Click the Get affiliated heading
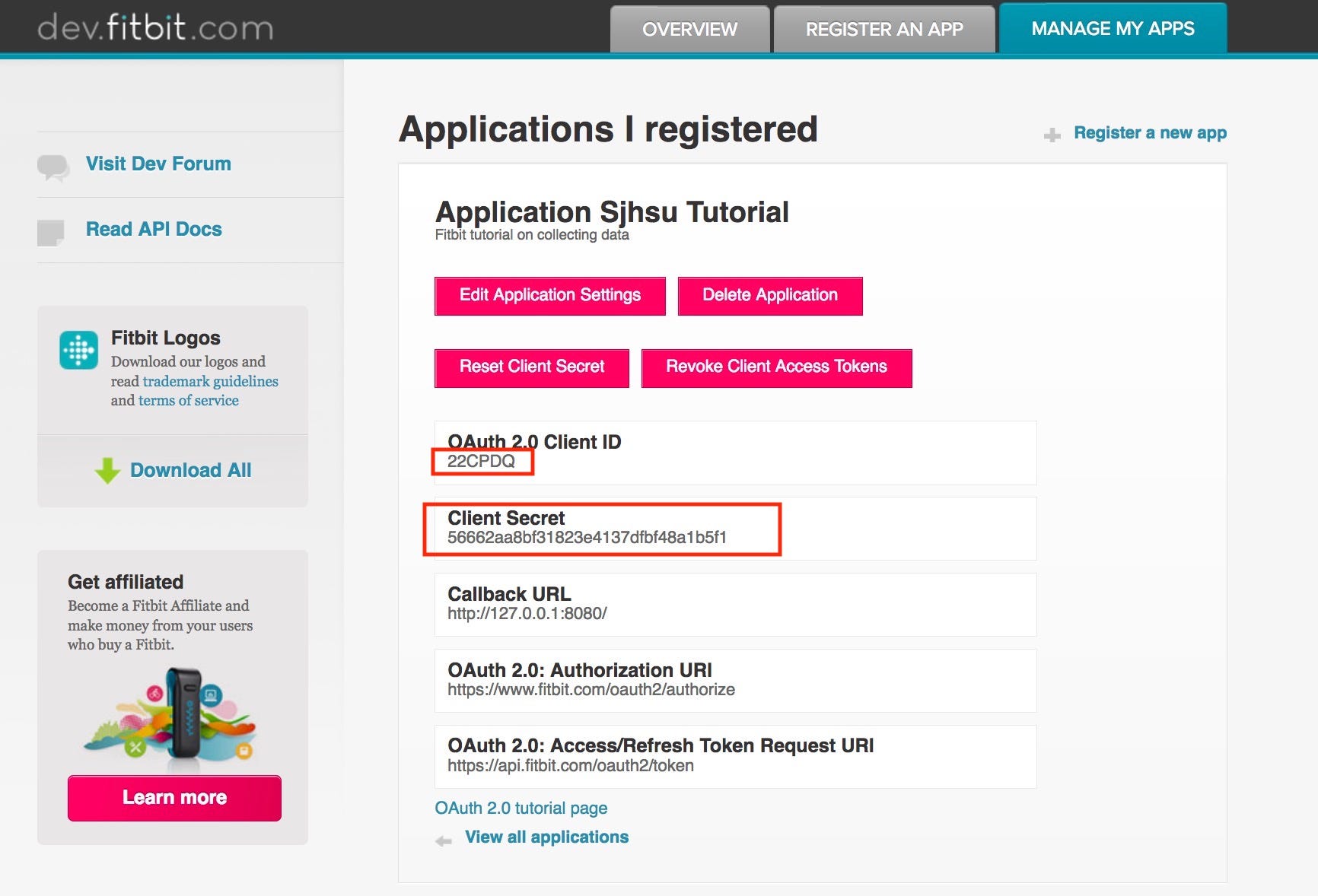Image resolution: width=1318 pixels, height=896 pixels. coord(126,582)
